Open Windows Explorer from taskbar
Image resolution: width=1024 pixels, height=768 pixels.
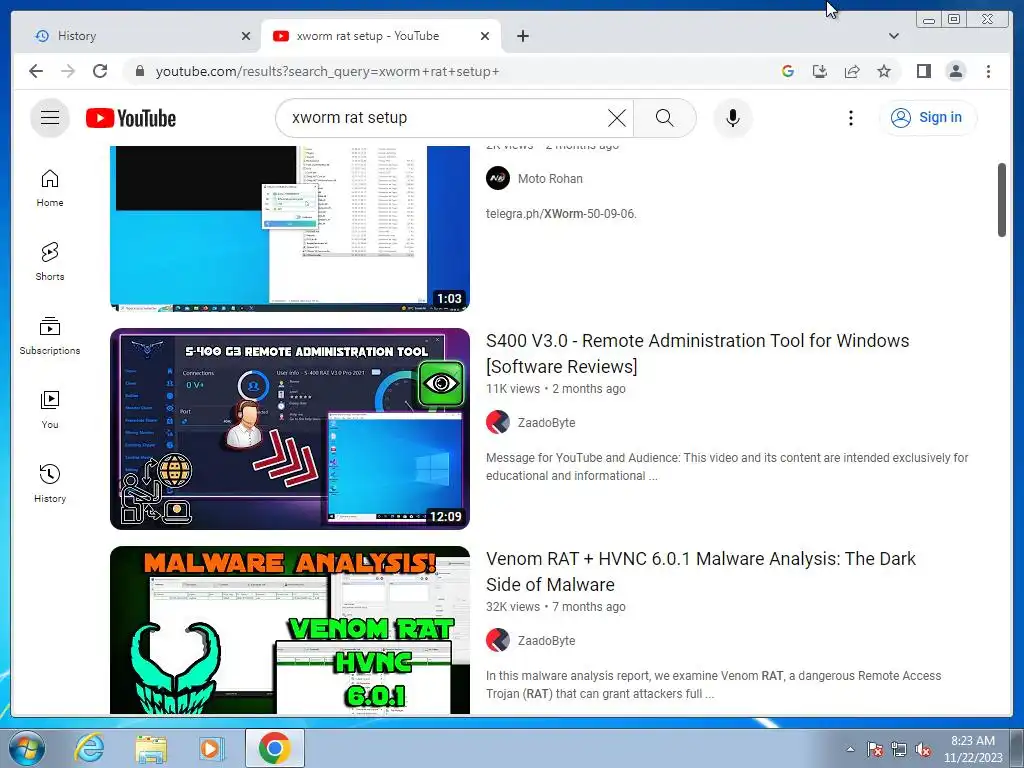click(x=151, y=748)
